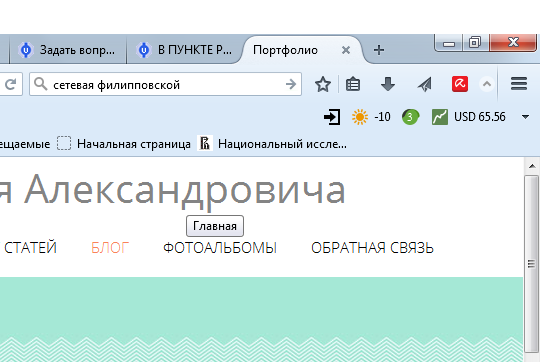Viewport: 540px width, 362px height.
Task: Open the СТАТЕЙ menu item
Action: tap(30, 248)
